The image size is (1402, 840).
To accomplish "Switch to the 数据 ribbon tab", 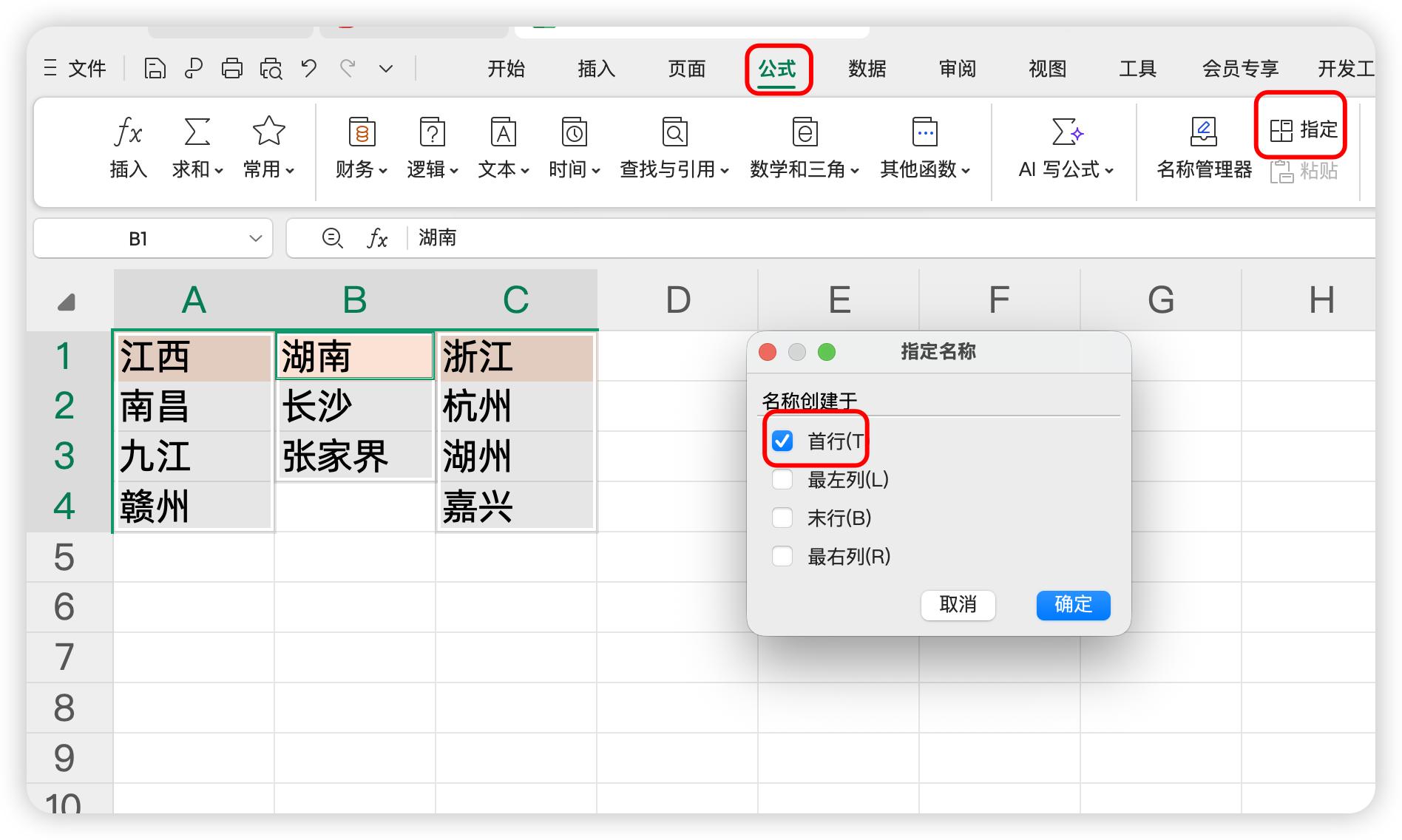I will pyautogui.click(x=867, y=69).
